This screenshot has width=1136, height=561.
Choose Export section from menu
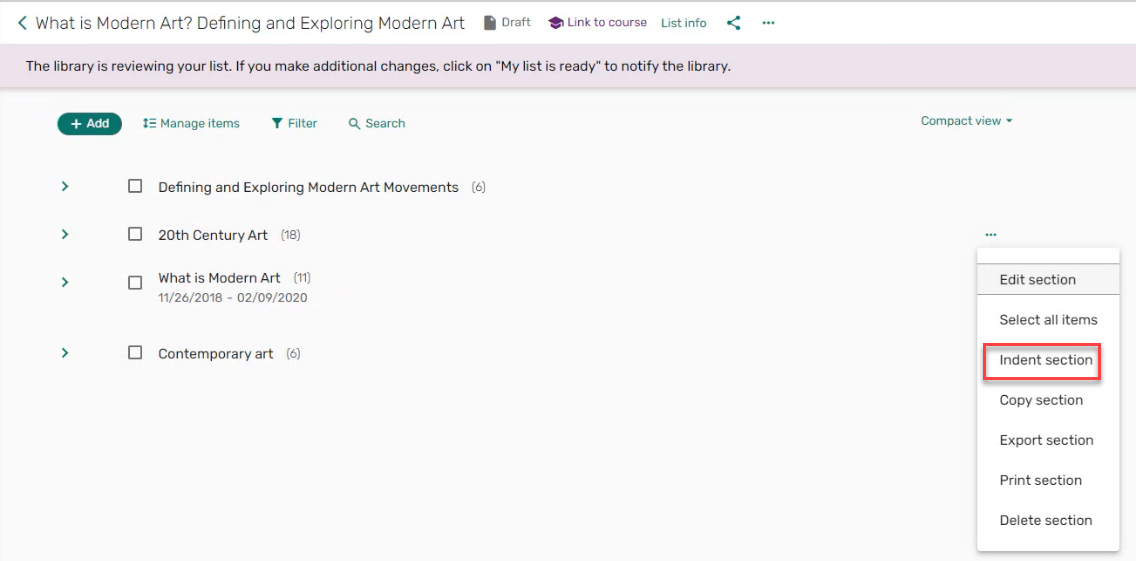point(1048,440)
